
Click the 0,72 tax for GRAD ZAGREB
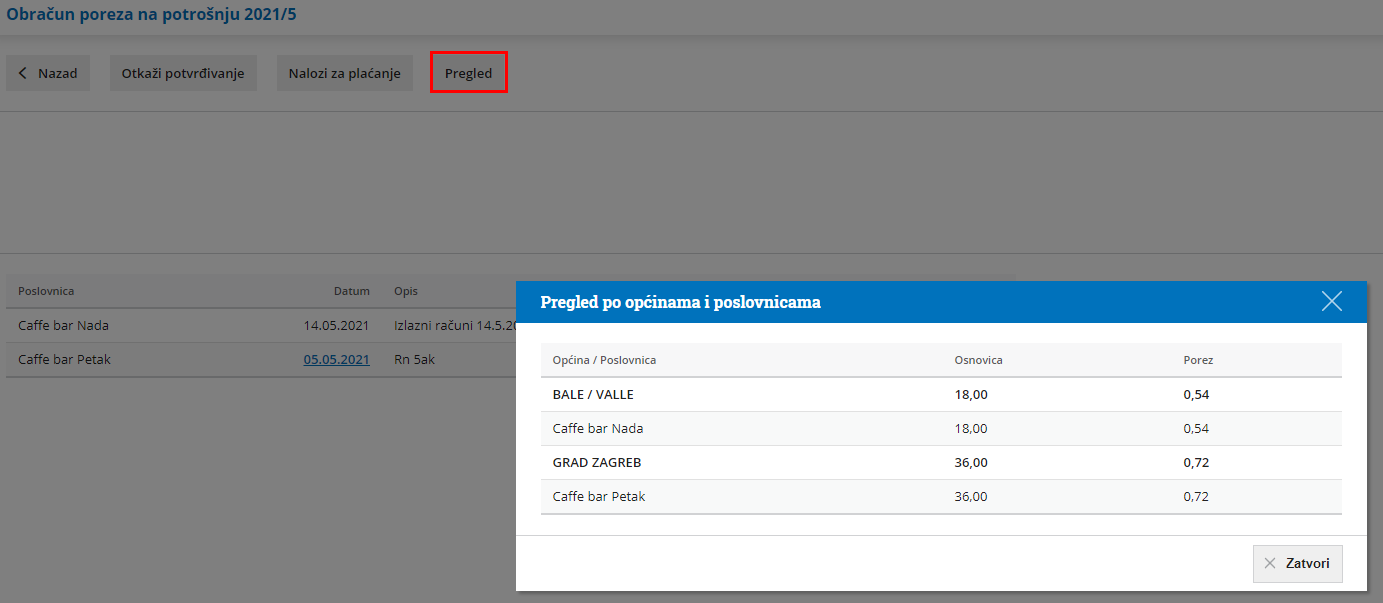[x=1196, y=462]
